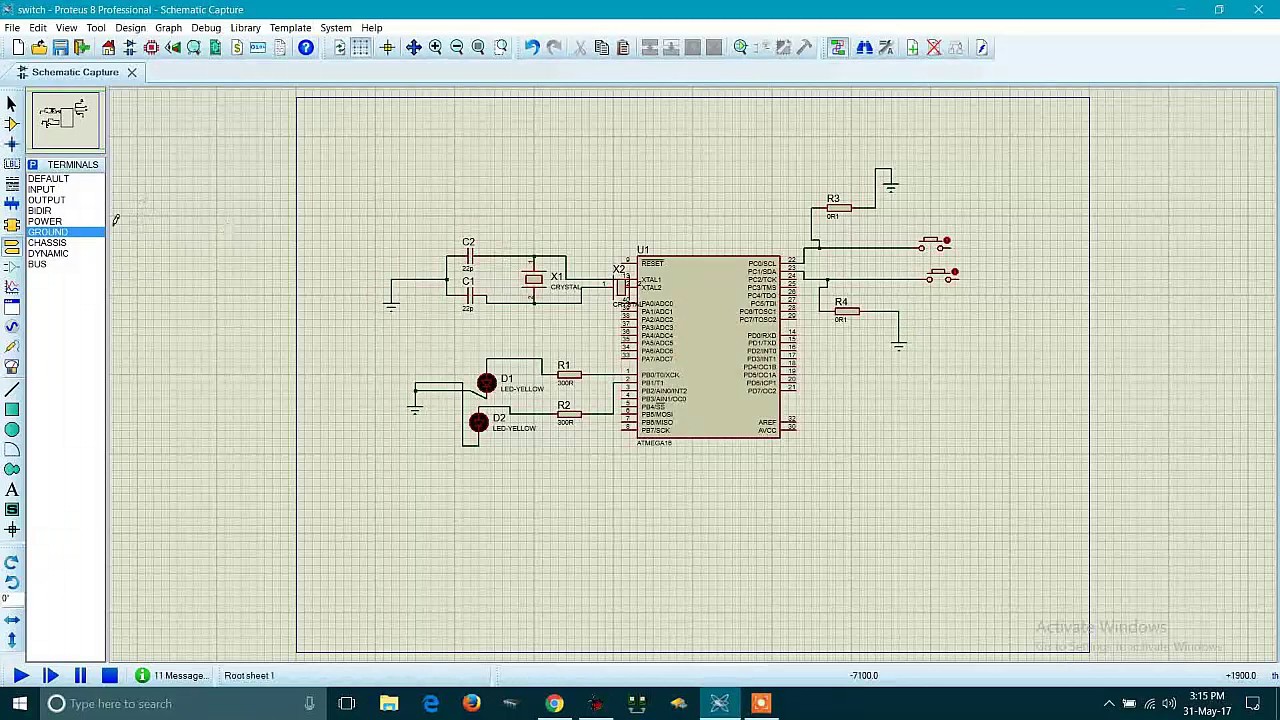Open PCB Layout chip icon
Image resolution: width=1280 pixels, height=720 pixels.
pos(151,47)
